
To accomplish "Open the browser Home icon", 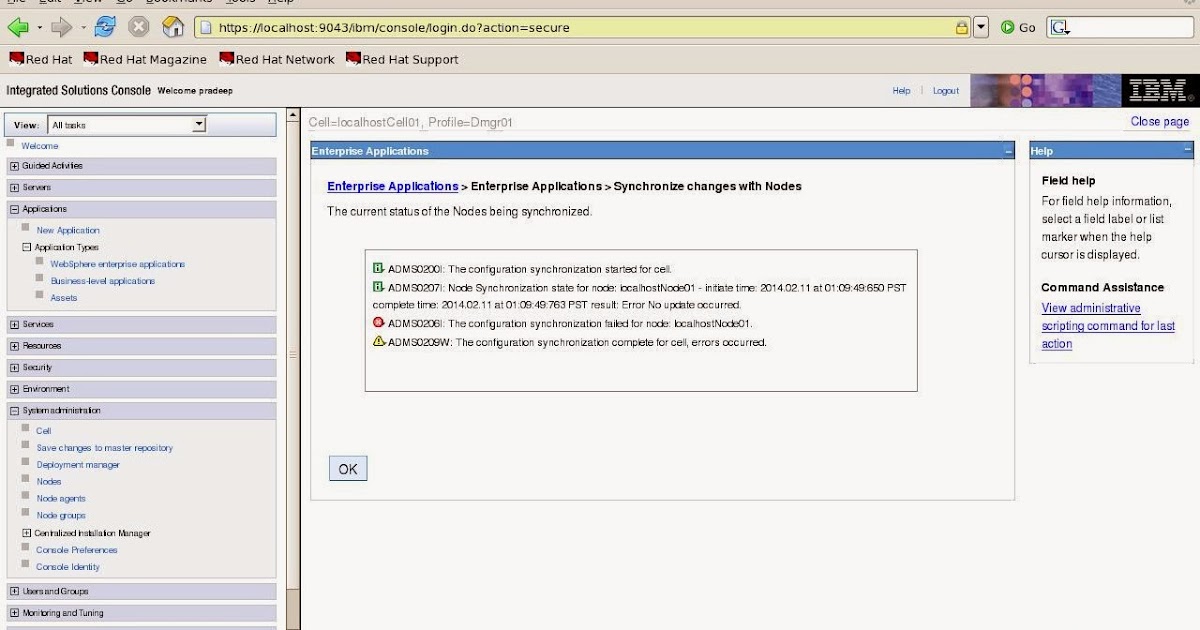I will [x=173, y=27].
